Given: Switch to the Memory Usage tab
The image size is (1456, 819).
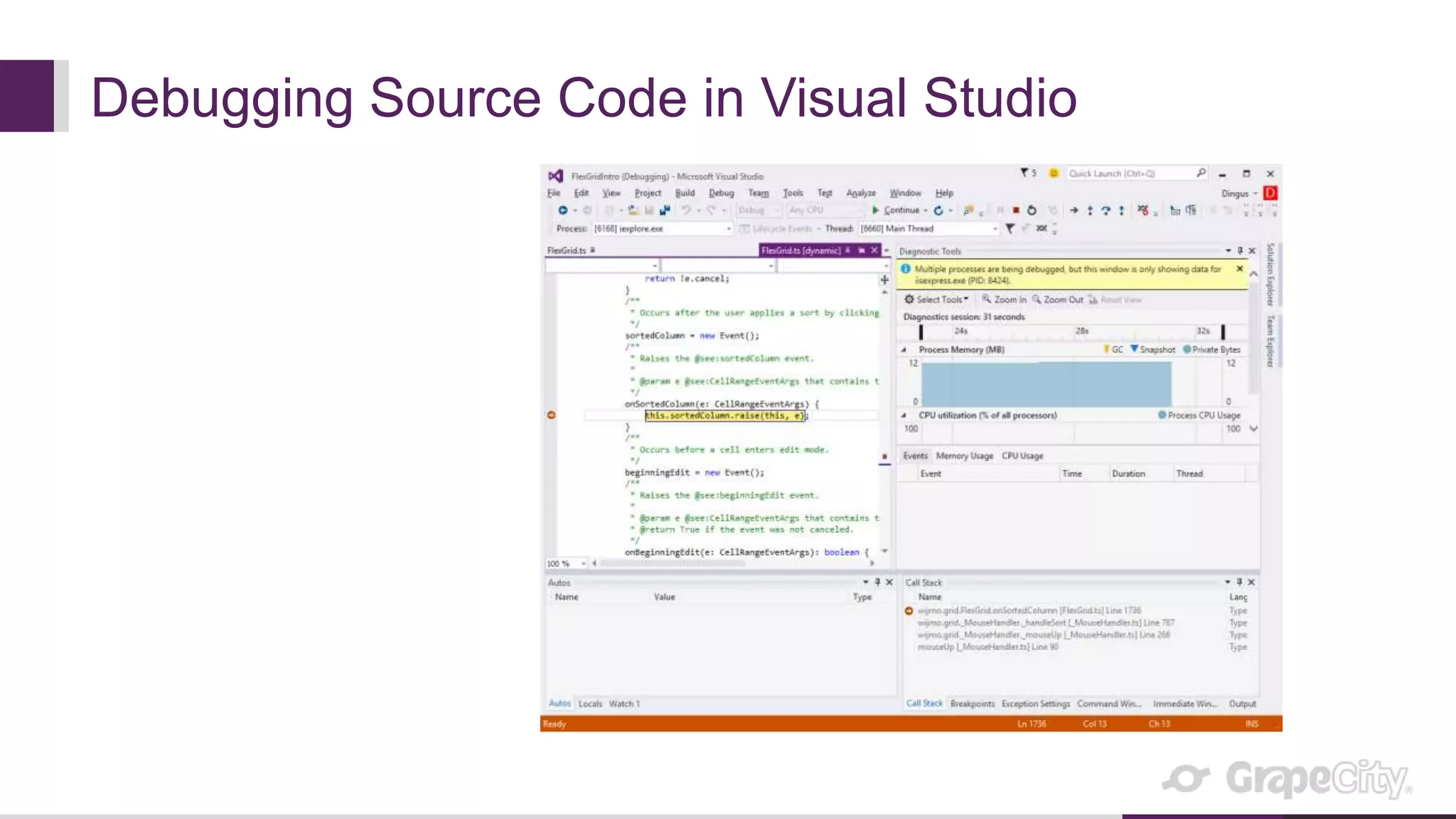Looking at the screenshot, I should (964, 456).
